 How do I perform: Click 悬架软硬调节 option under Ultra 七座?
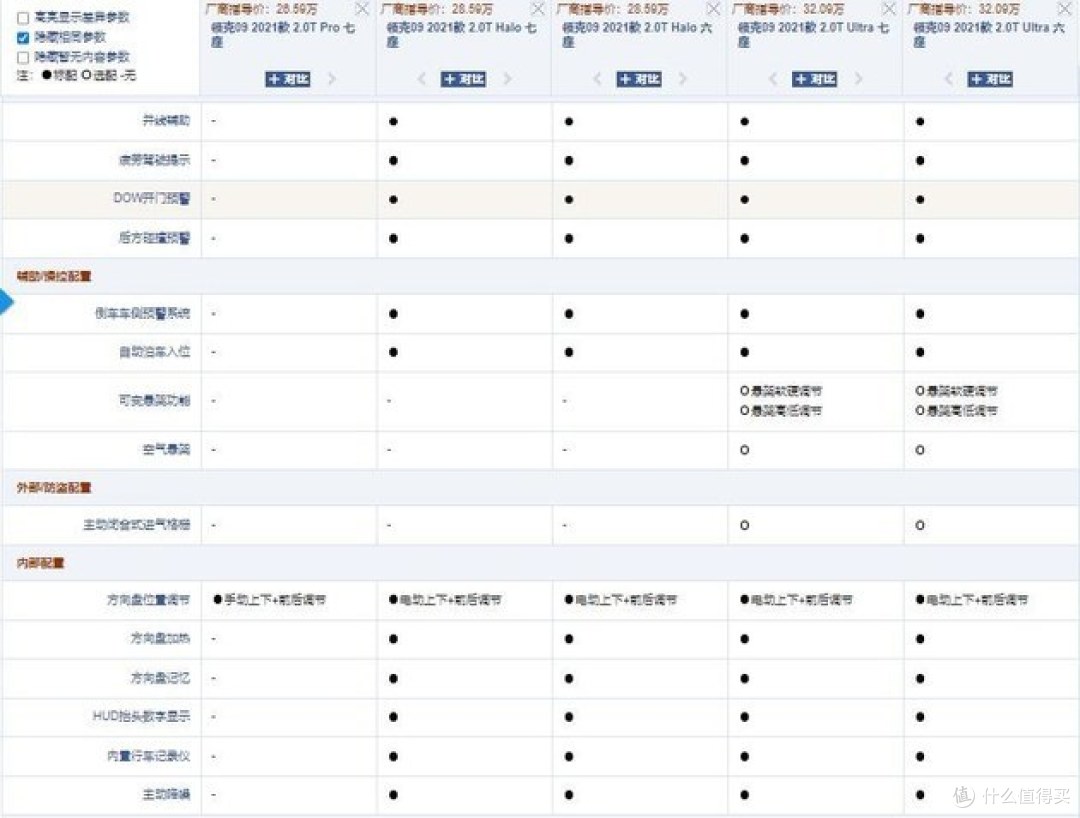781,390
